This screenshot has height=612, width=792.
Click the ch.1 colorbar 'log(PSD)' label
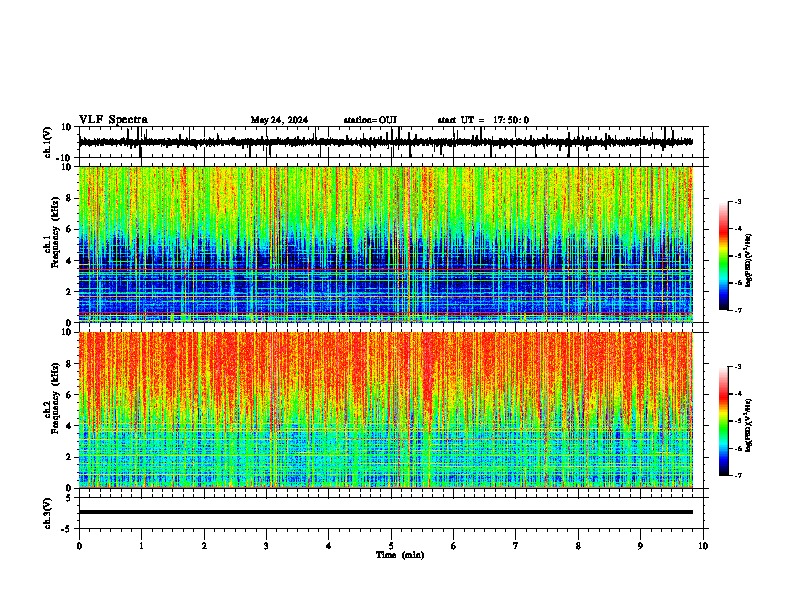tap(748, 261)
